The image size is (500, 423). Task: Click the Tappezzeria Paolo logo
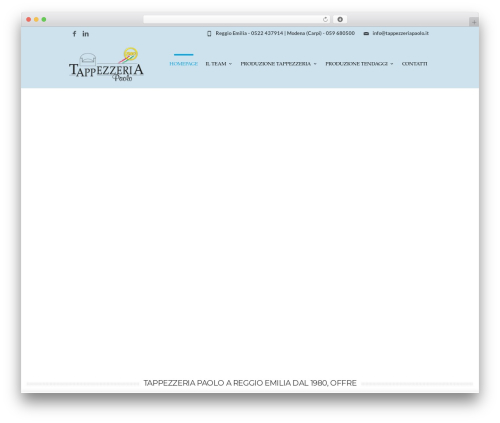point(106,65)
